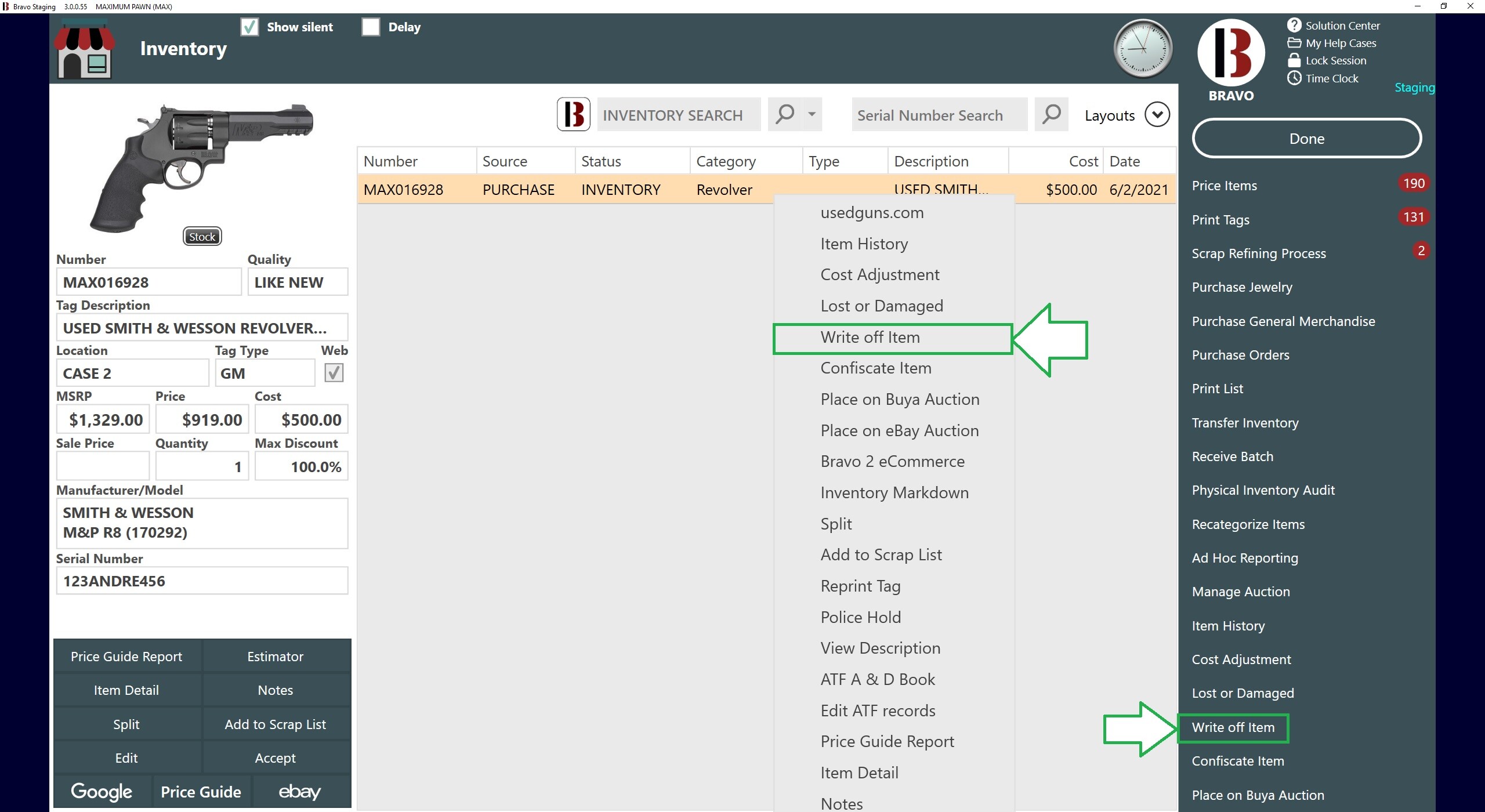This screenshot has height=812, width=1485.
Task: Open Solution Center help icon
Action: click(x=1294, y=26)
